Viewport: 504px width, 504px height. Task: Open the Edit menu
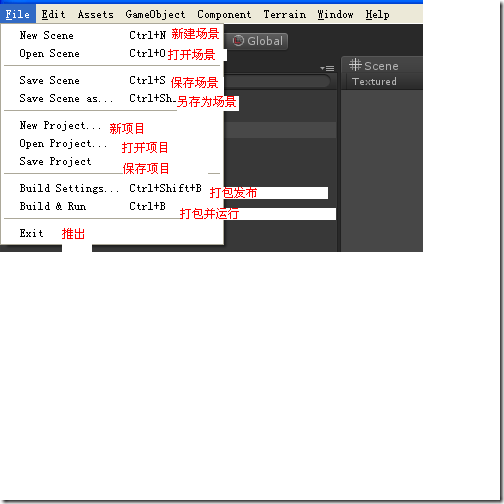(x=53, y=14)
